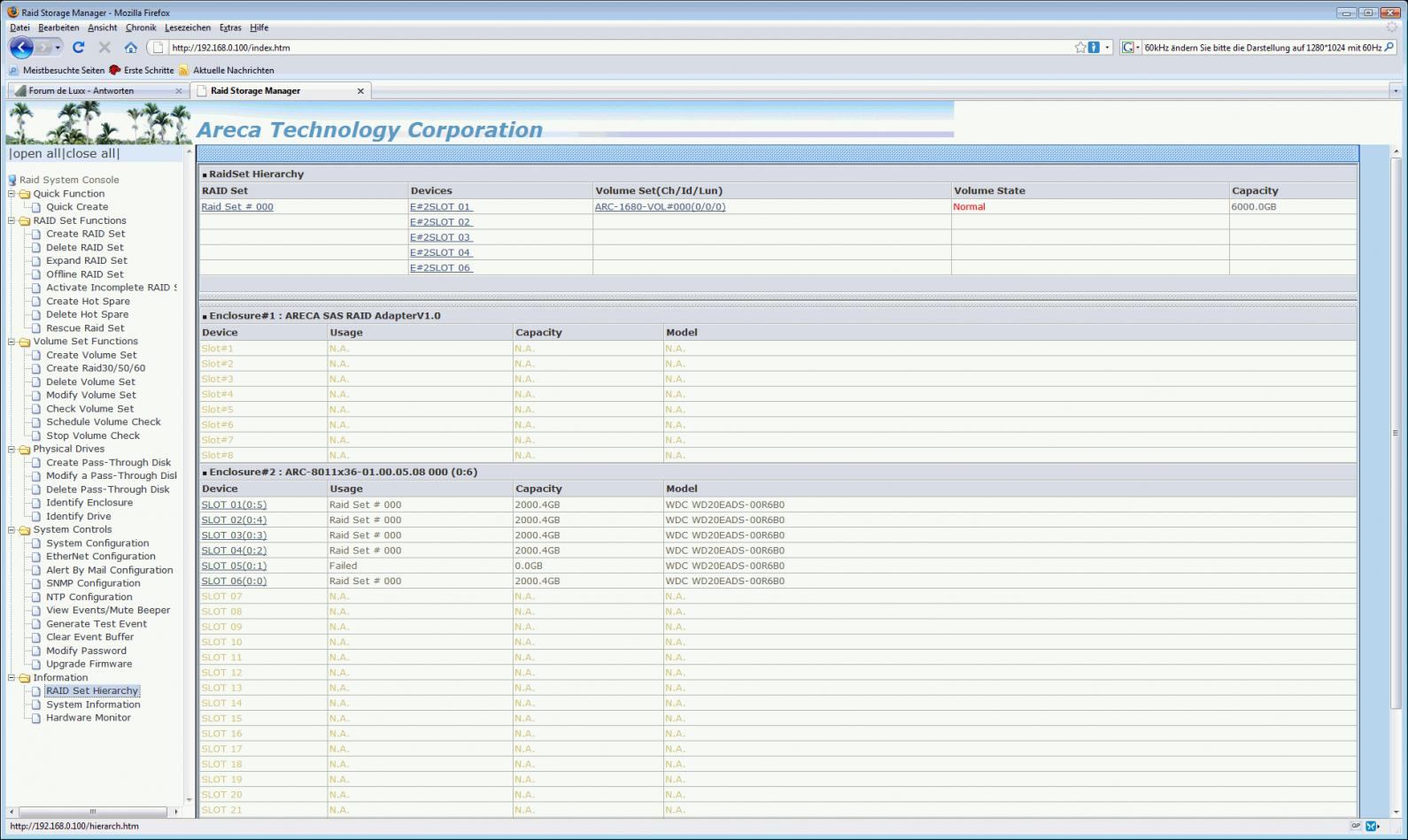
Task: Open the Extras menu
Action: point(230,27)
